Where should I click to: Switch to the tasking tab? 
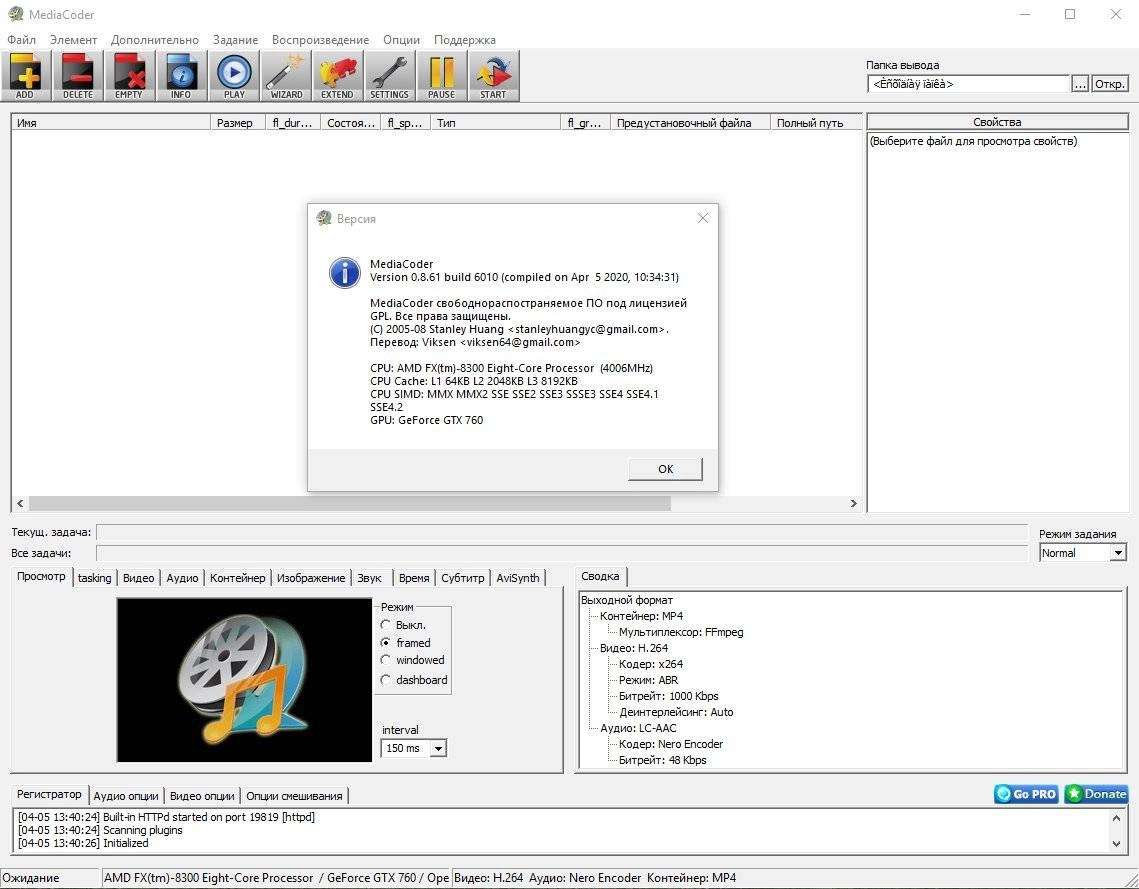point(94,578)
